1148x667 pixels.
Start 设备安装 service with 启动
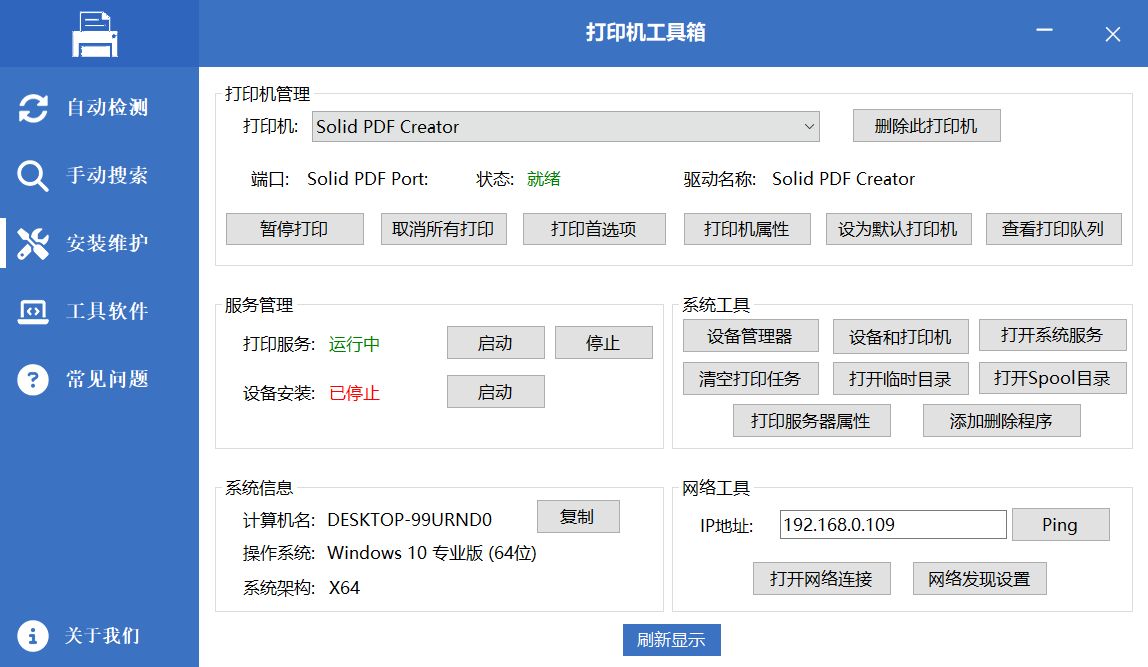495,391
